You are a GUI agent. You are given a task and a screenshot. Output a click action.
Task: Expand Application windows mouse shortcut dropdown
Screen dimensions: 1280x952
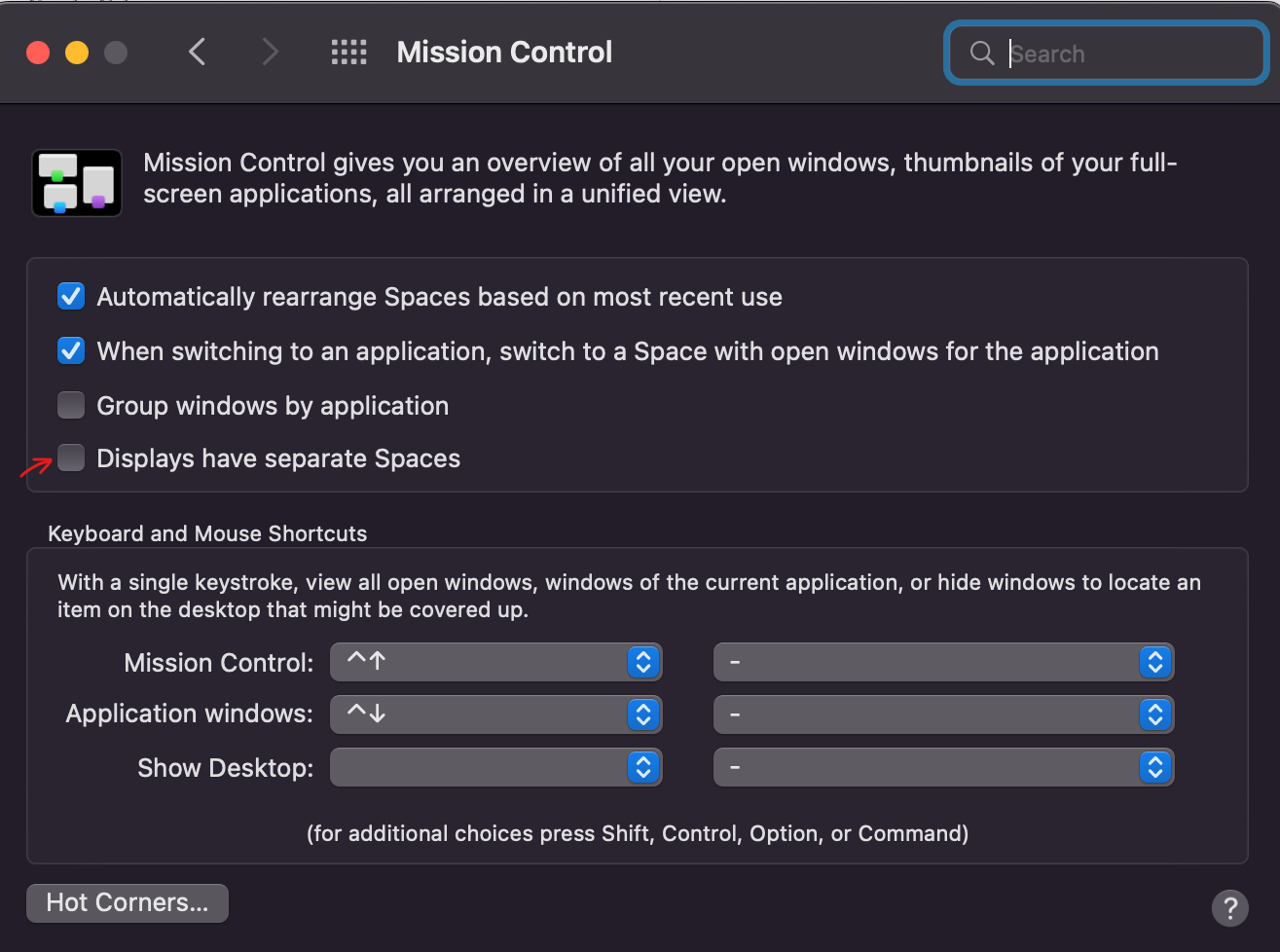943,714
